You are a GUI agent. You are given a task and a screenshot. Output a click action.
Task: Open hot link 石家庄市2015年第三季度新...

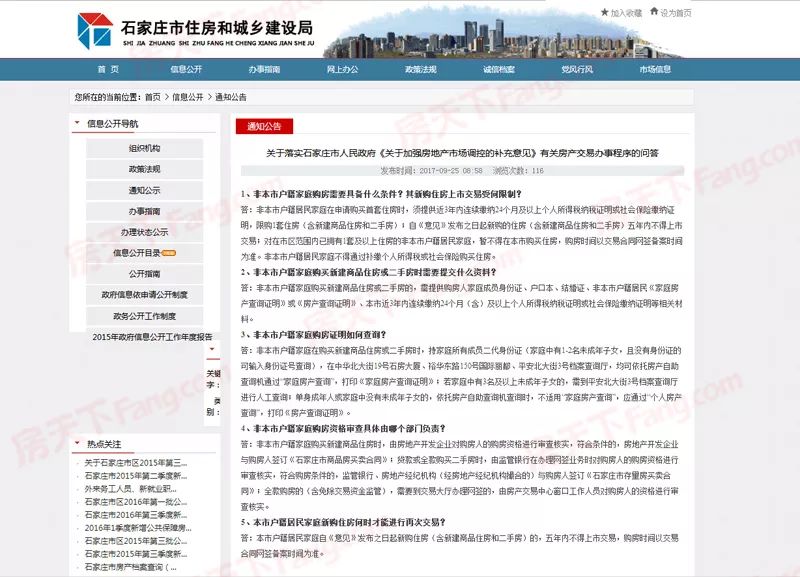(136, 554)
